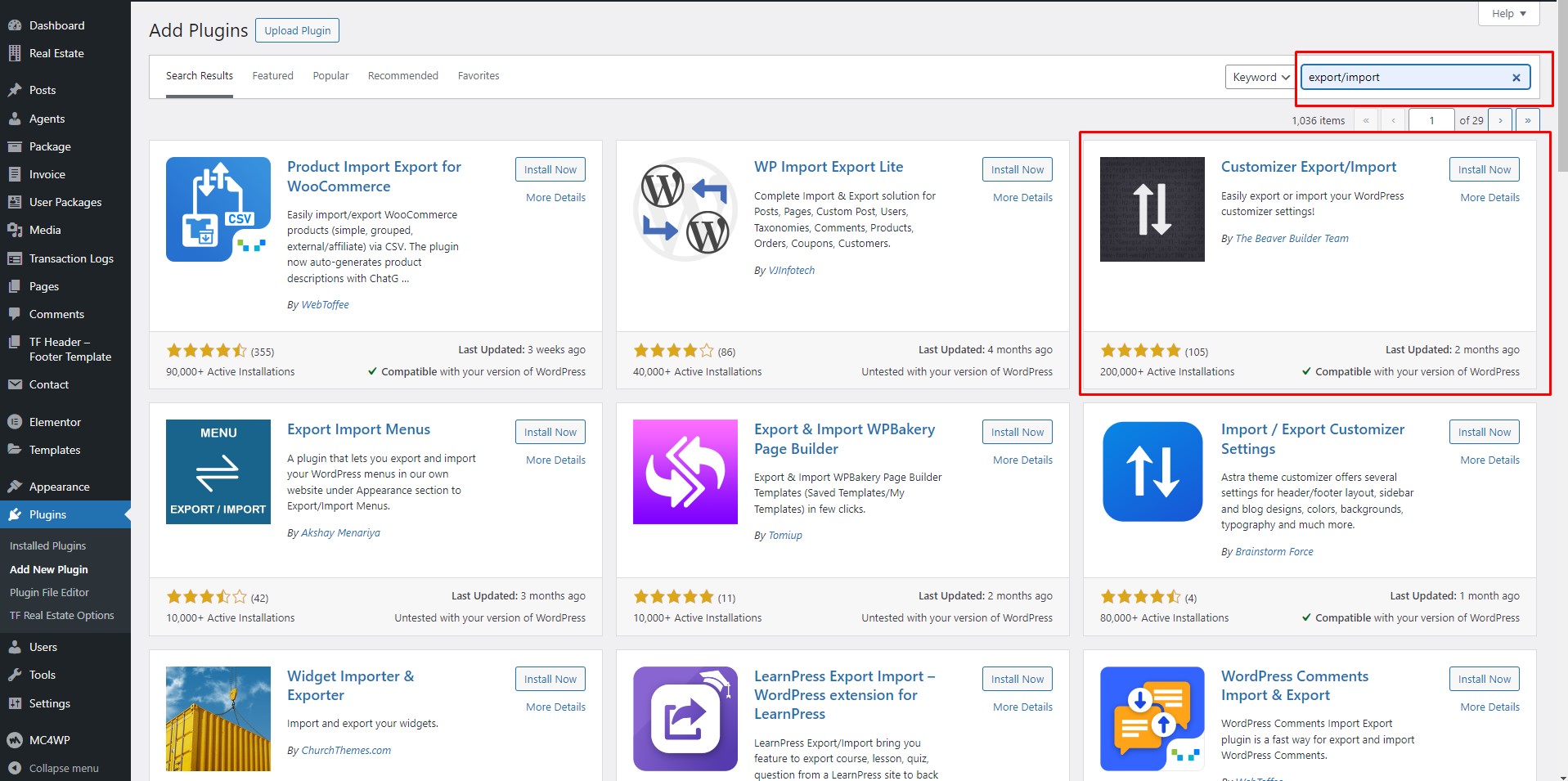
Task: View More Details for Customizer Export/Import
Action: [1489, 197]
